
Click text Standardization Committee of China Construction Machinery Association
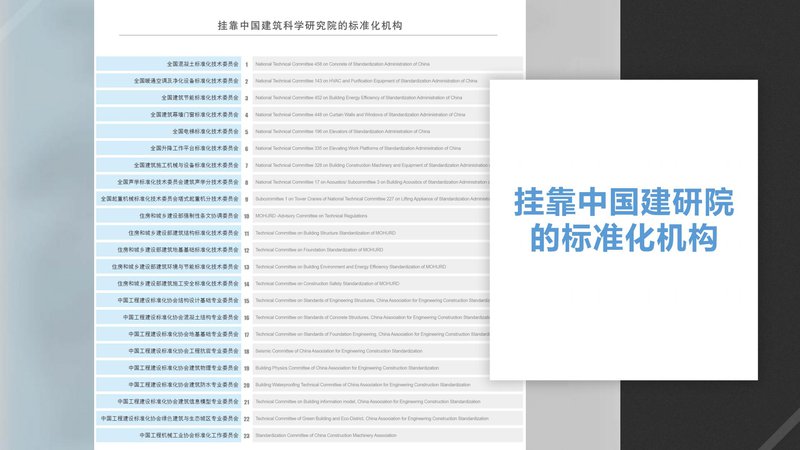[x=326, y=436]
